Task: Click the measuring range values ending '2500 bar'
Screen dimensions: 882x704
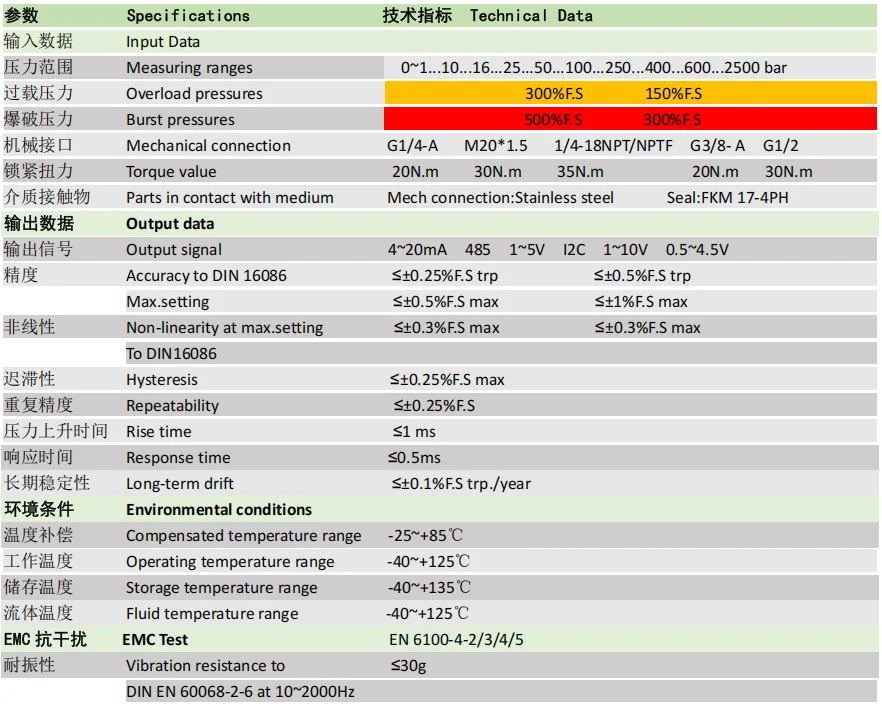Action: click(593, 68)
